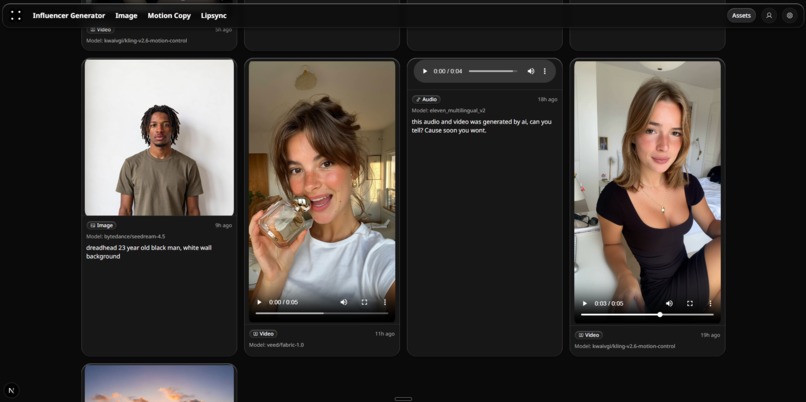Click the bottom center drag handle
Image resolution: width=806 pixels, height=402 pixels.
pyautogui.click(x=403, y=399)
